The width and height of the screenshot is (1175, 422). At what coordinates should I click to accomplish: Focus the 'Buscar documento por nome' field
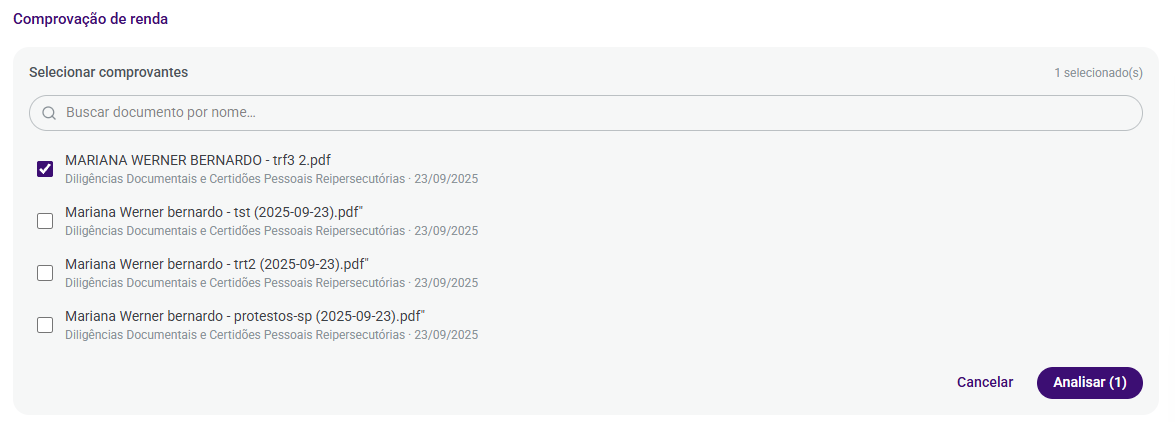pyautogui.click(x=585, y=113)
